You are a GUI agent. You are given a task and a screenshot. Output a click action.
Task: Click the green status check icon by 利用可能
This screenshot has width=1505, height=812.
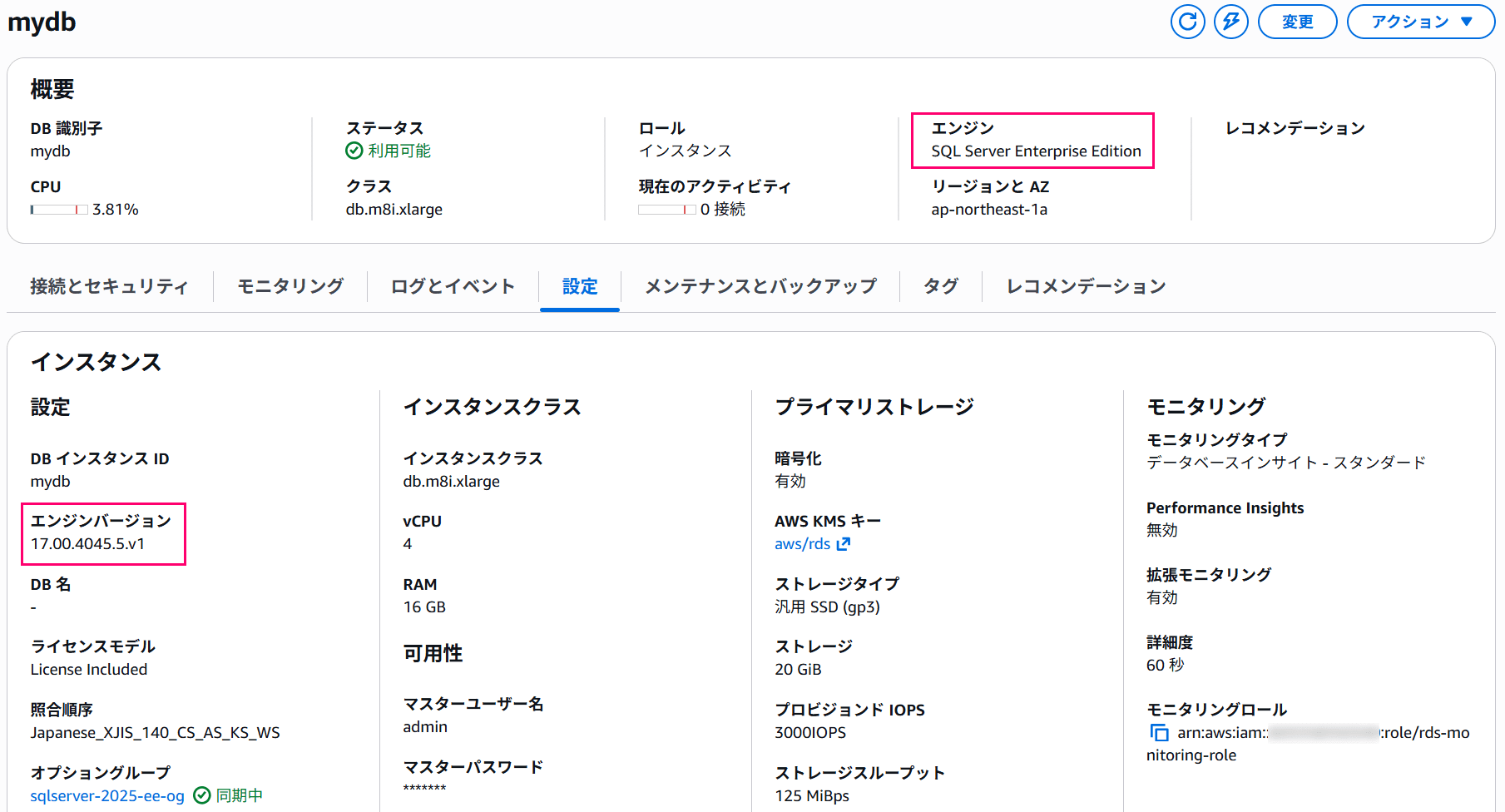[354, 151]
